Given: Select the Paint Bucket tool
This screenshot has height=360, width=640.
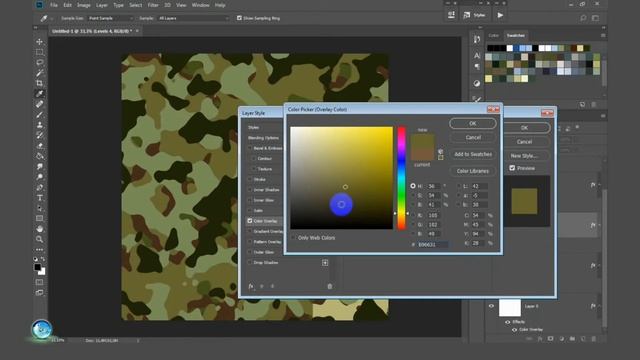Looking at the screenshot, I should [40, 156].
